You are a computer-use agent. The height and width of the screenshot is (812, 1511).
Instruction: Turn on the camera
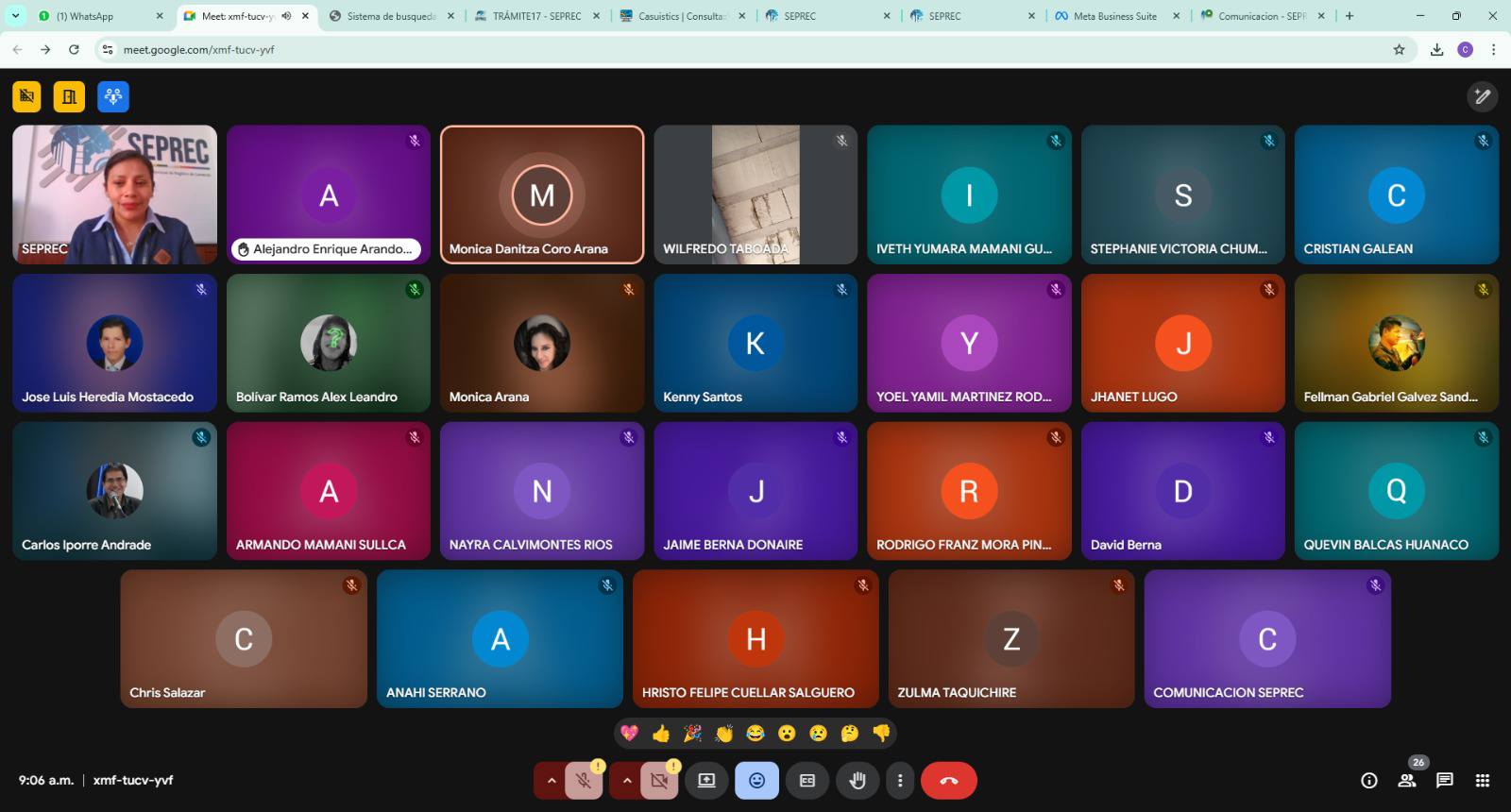tap(659, 781)
